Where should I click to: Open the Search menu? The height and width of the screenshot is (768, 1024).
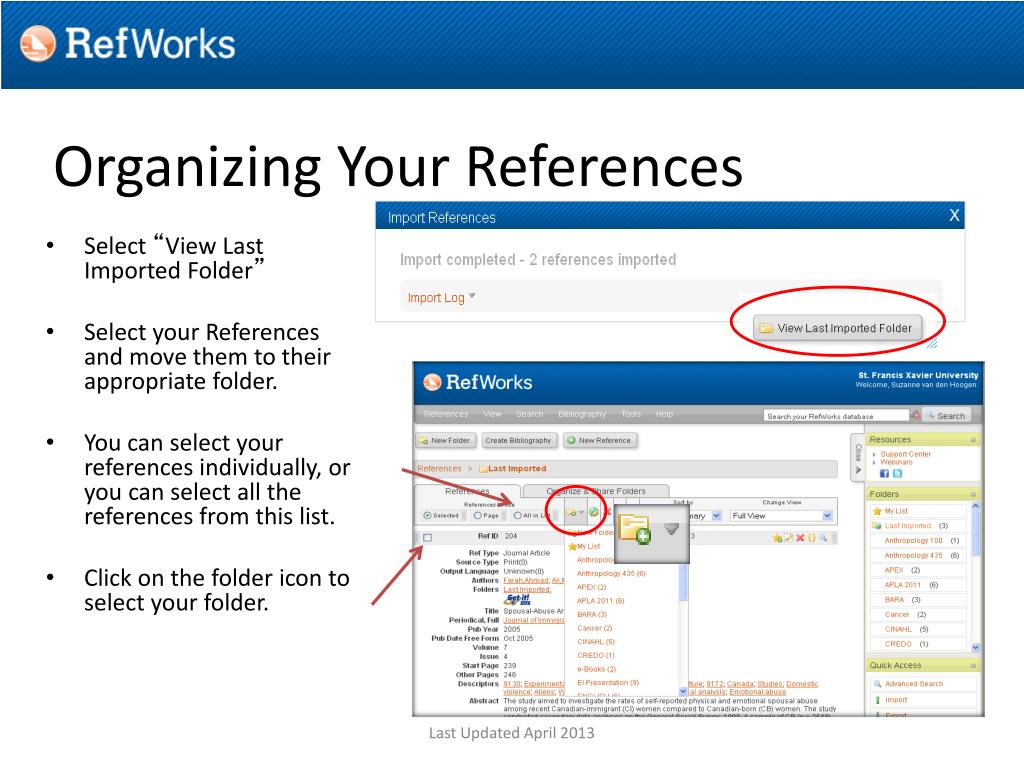(529, 414)
